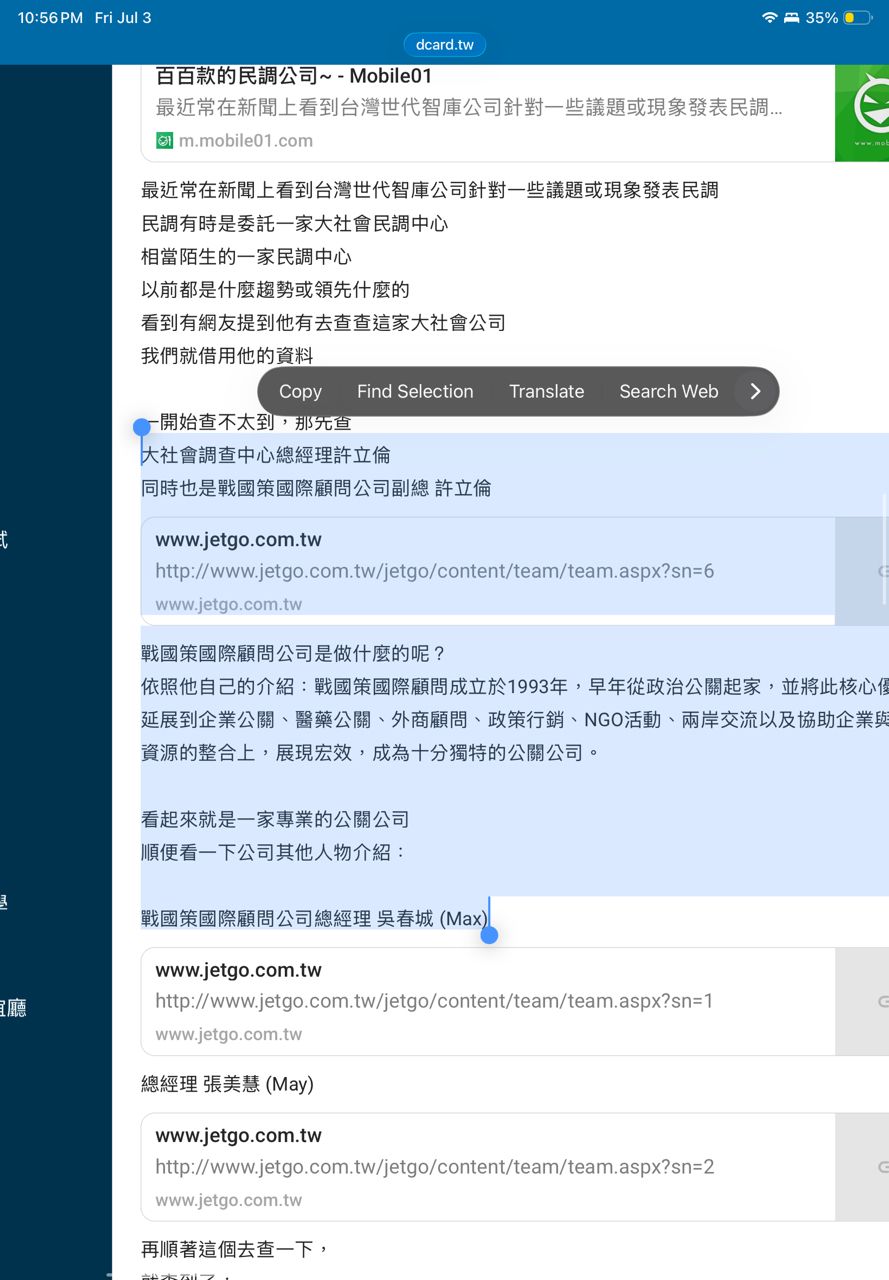This screenshot has height=1280, width=889.
Task: Tap line 順便看一下公司其他人物介紹：
Action: pyautogui.click(x=275, y=852)
